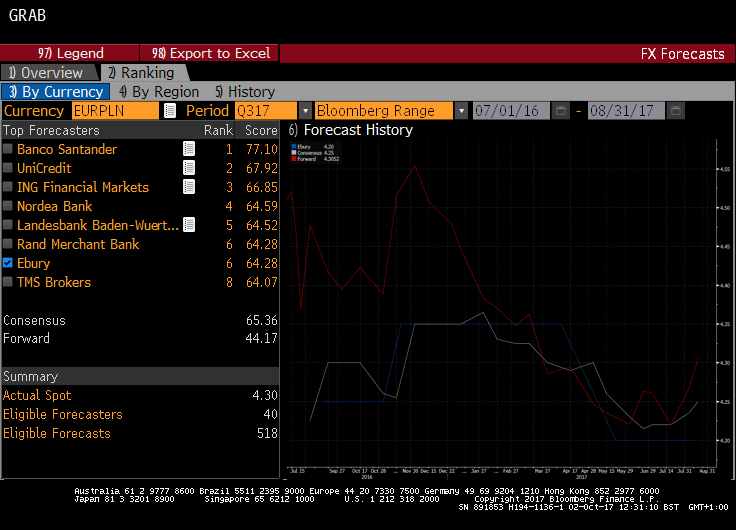
Task: Click the start date field 07/01/16
Action: coord(511,111)
